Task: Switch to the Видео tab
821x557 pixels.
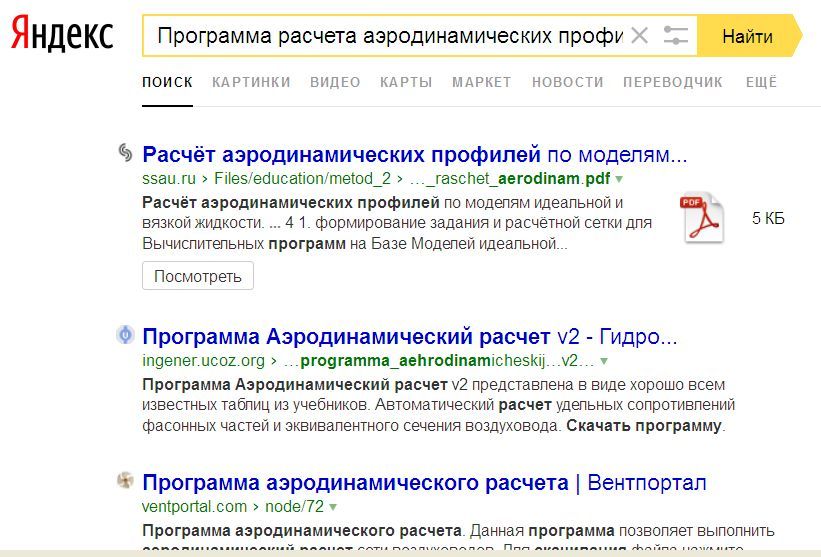Action: click(335, 82)
